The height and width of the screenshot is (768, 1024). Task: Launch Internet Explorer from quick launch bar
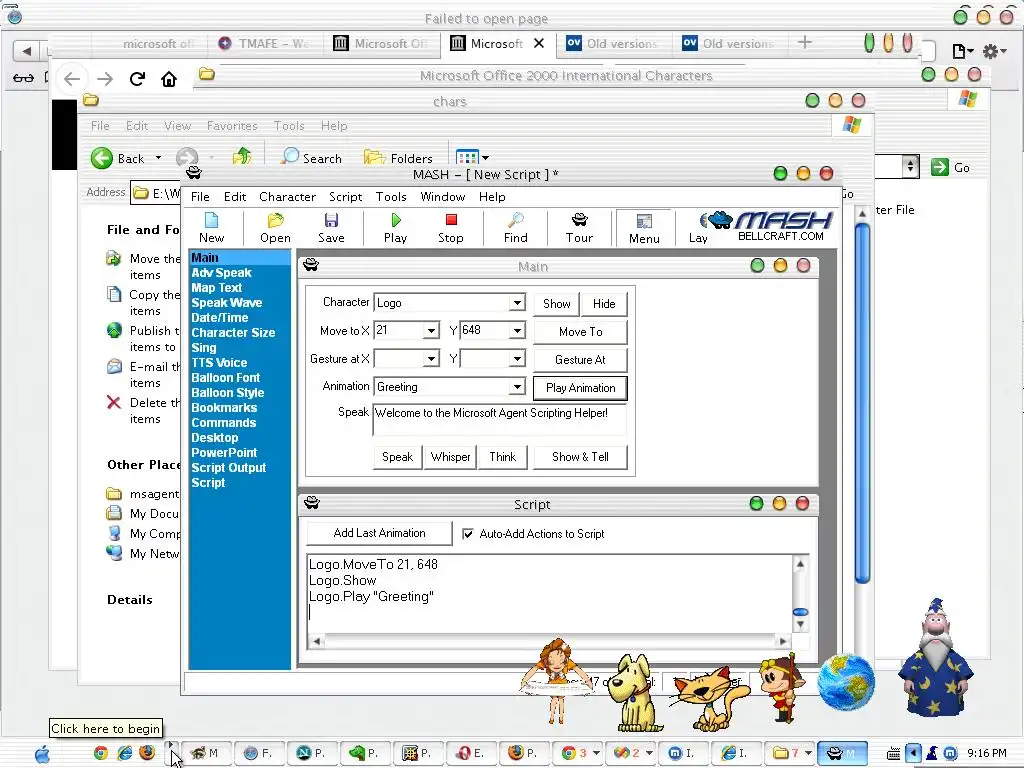pyautogui.click(x=124, y=753)
